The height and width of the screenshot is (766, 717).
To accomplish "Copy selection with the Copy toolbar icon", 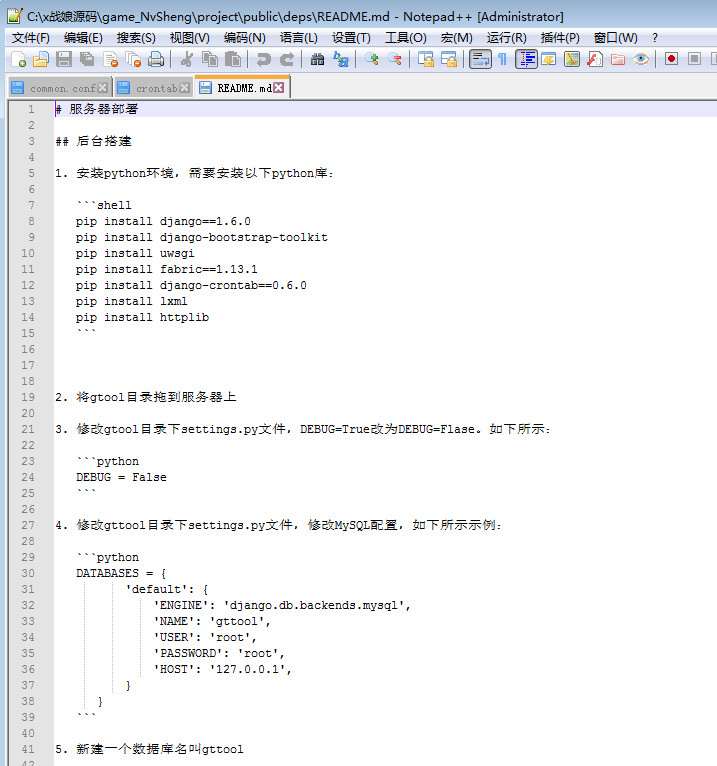I will 210,60.
